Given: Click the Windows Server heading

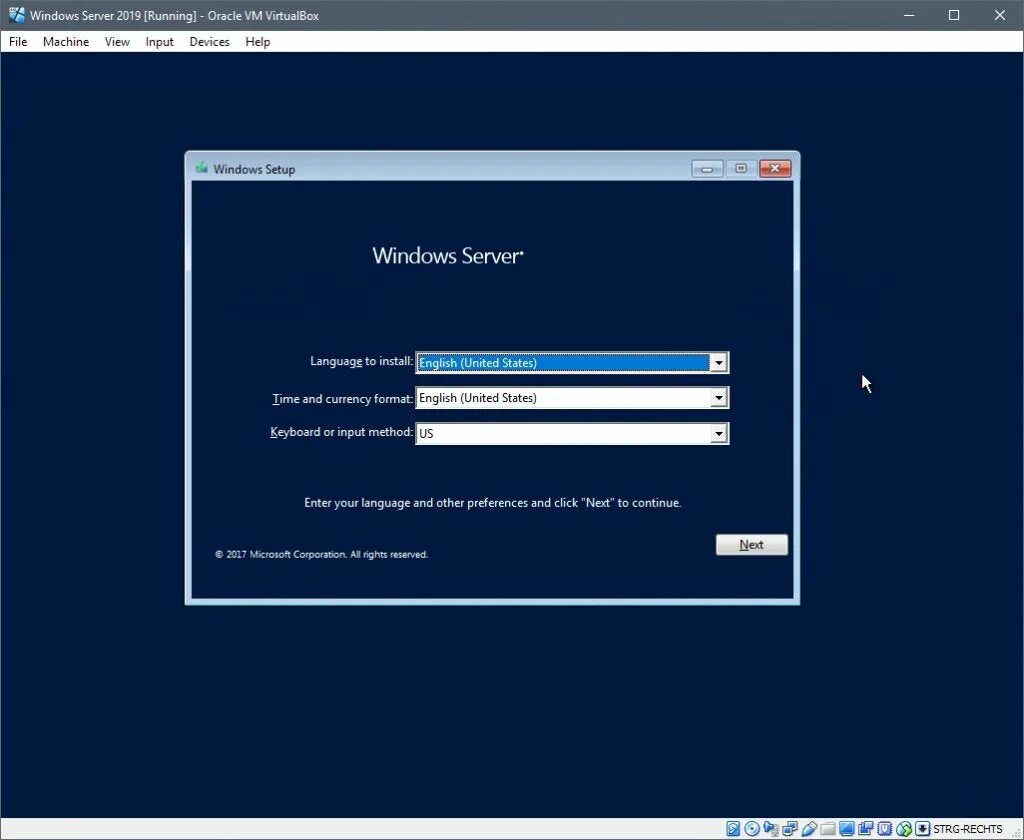Looking at the screenshot, I should click(x=448, y=255).
